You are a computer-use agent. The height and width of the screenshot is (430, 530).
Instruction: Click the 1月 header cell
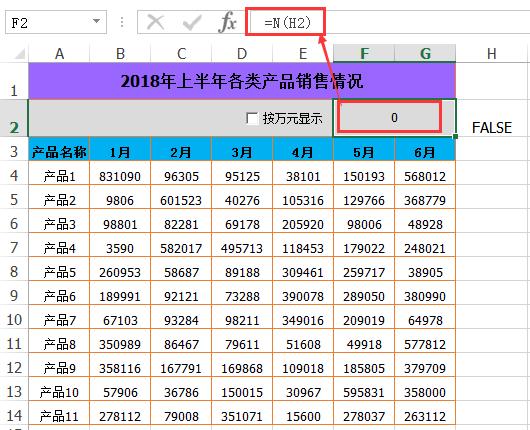pyautogui.click(x=120, y=149)
